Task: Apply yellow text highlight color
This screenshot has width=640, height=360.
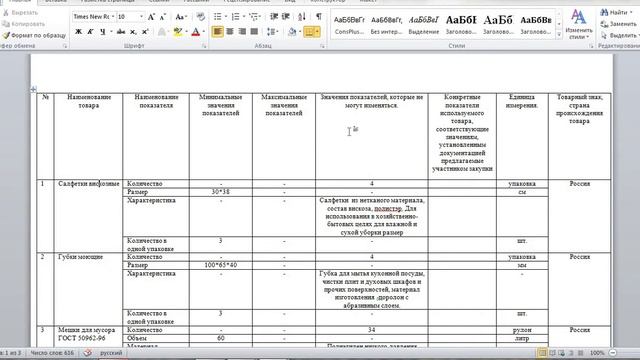Action: pos(178,31)
